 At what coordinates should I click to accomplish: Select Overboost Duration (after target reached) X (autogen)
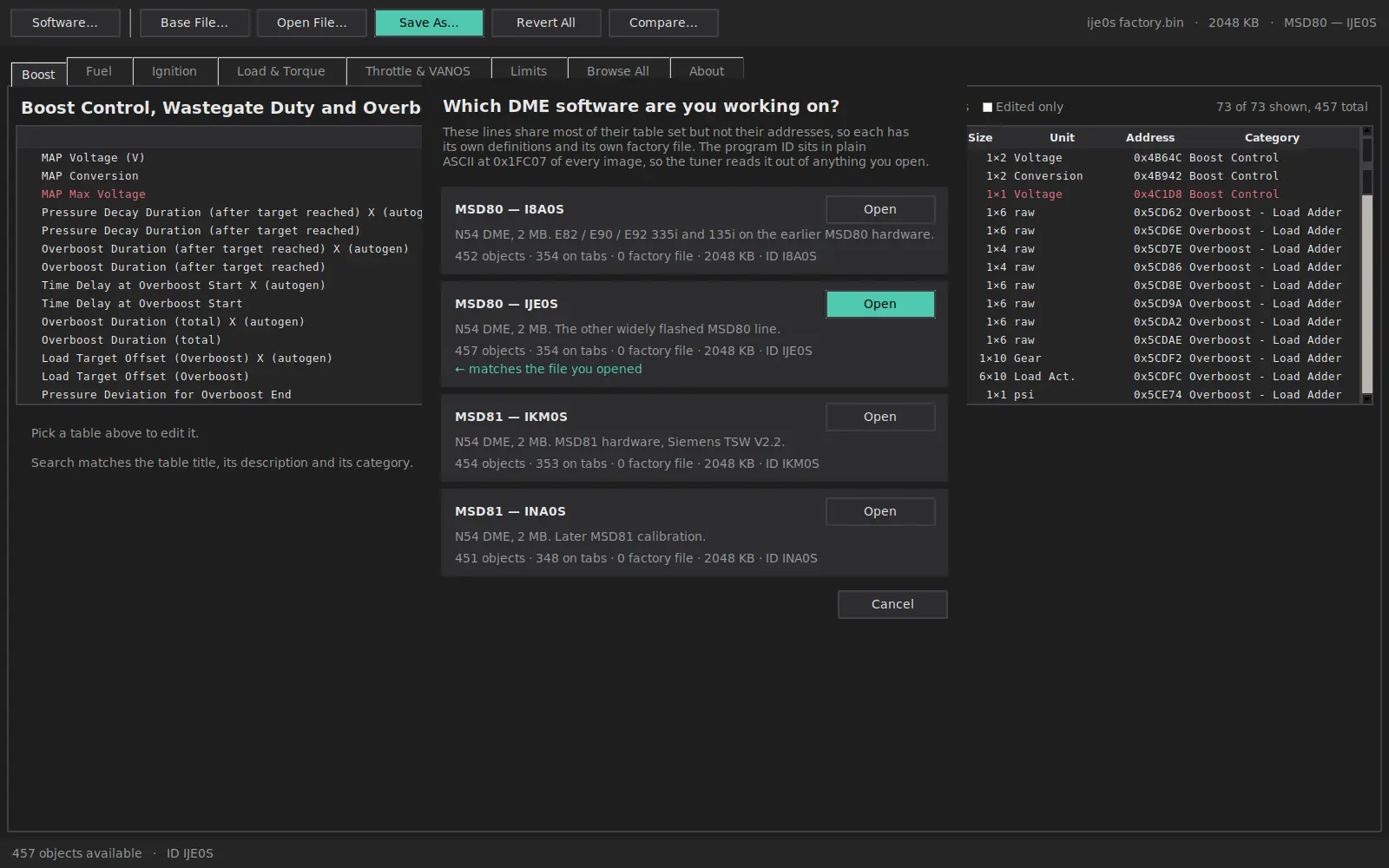221,249
